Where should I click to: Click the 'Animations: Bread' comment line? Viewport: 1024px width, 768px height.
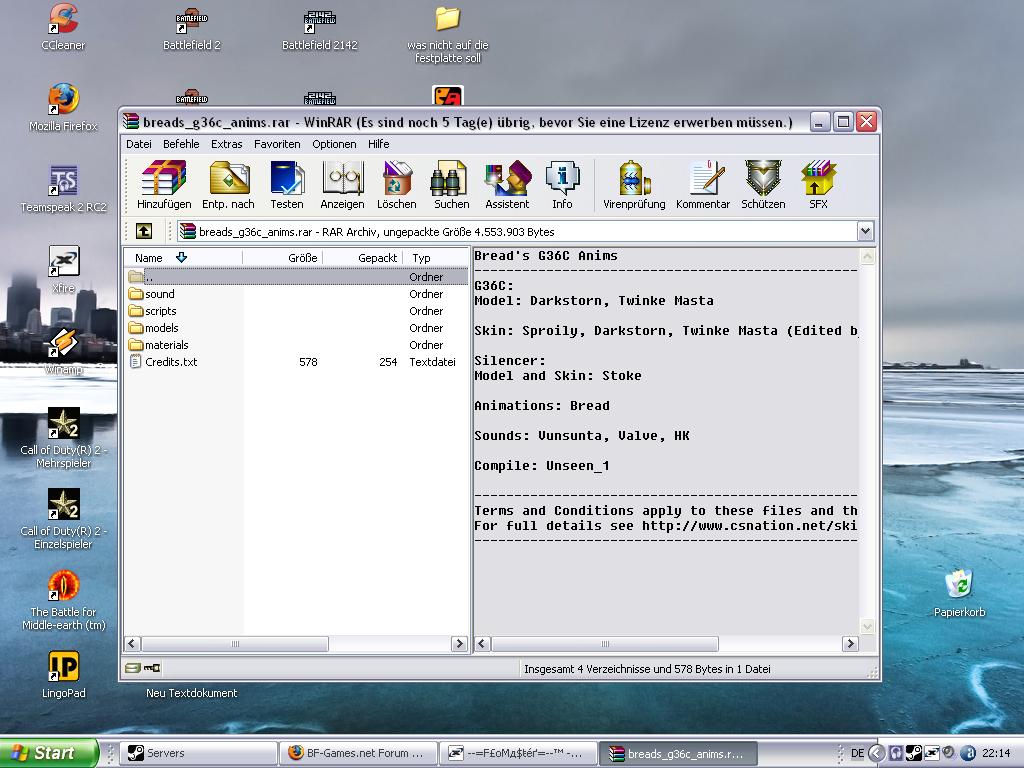click(x=542, y=406)
